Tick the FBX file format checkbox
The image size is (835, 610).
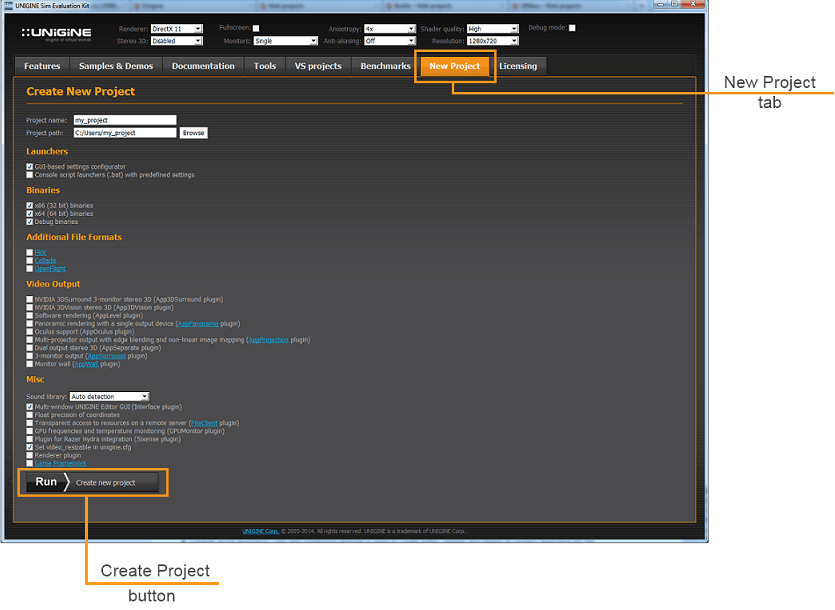click(30, 253)
